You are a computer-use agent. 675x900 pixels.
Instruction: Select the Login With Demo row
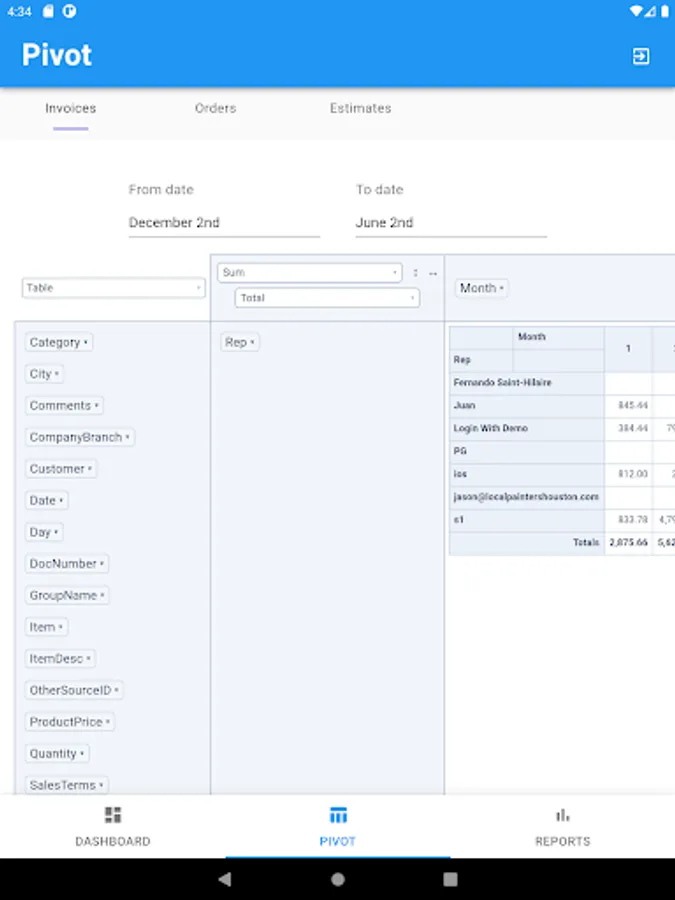pyautogui.click(x=527, y=429)
